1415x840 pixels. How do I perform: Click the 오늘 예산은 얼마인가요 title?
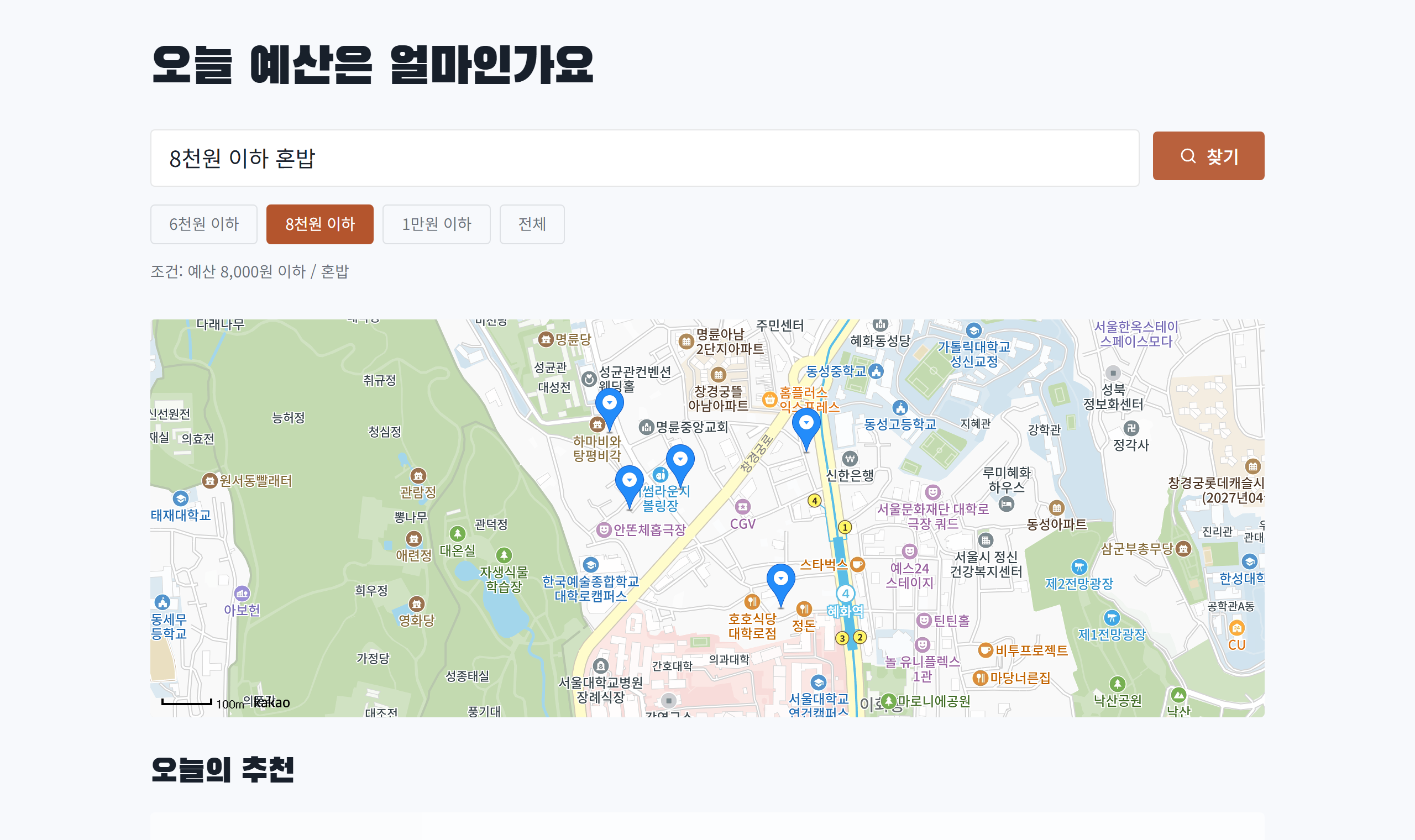[373, 65]
